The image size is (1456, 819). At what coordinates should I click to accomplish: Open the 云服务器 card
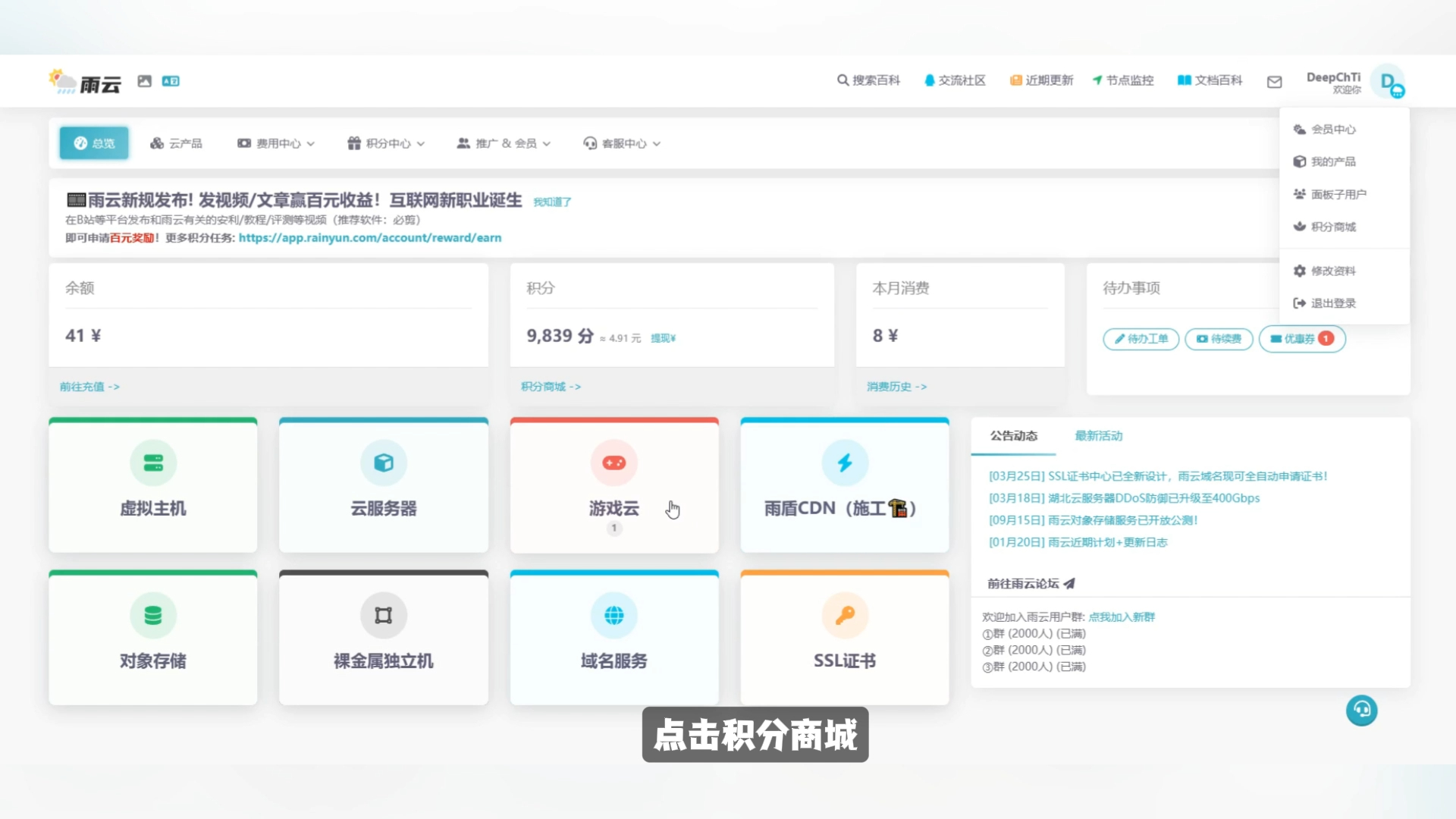[x=384, y=485]
